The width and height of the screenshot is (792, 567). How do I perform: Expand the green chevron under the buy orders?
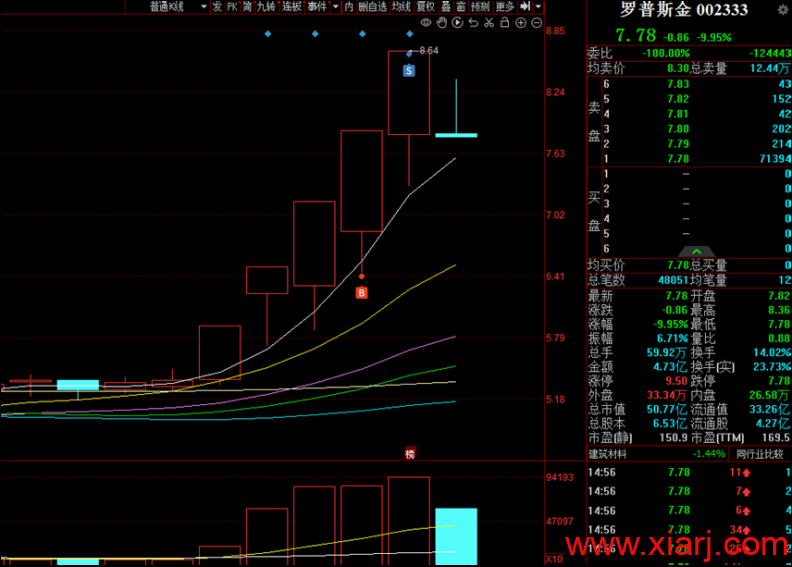coord(697,251)
